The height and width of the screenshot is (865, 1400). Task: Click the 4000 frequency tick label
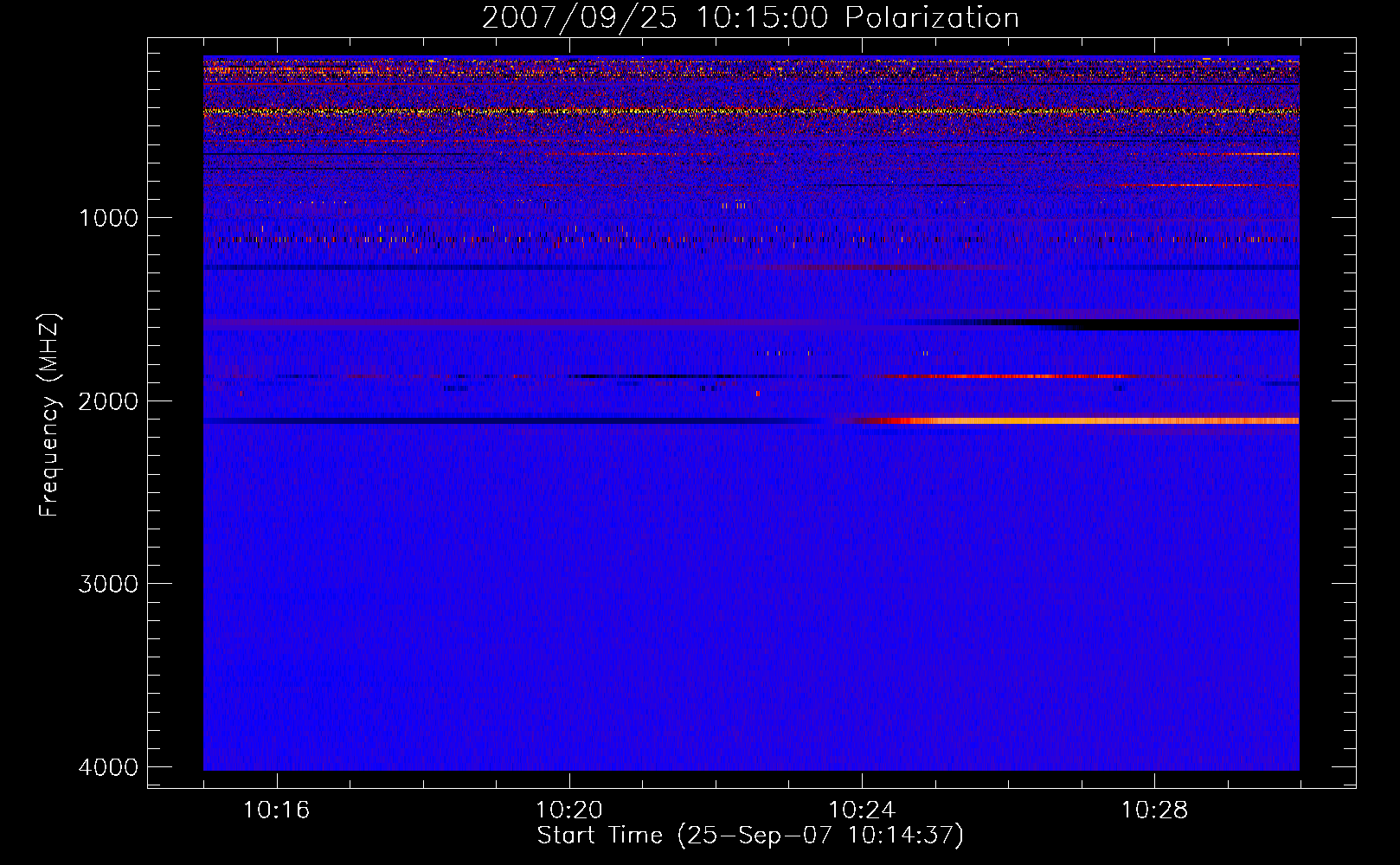pos(108,767)
